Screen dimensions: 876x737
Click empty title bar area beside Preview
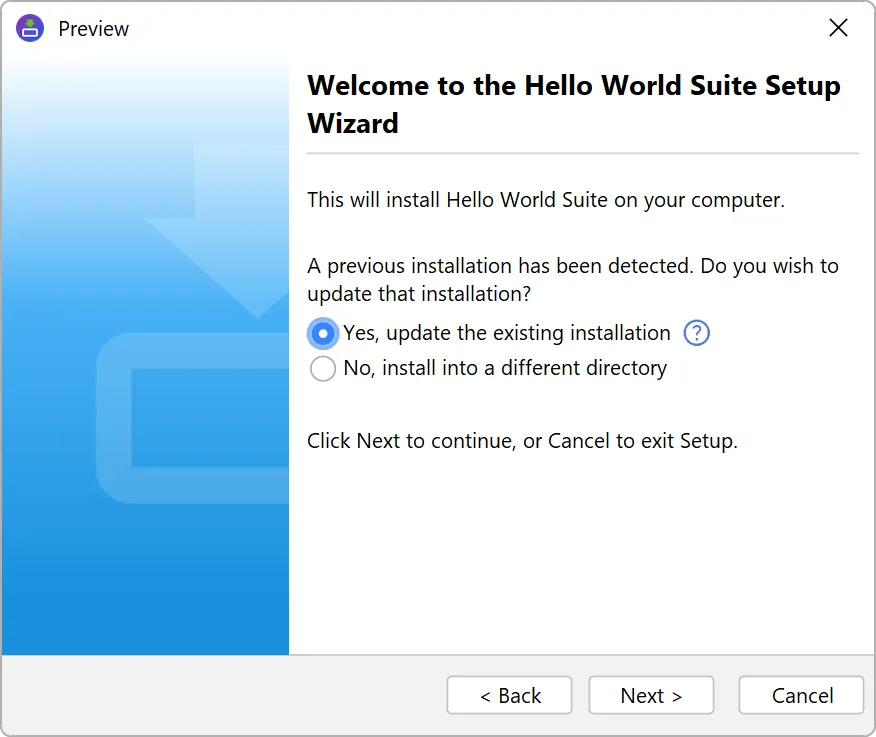pyautogui.click(x=450, y=28)
